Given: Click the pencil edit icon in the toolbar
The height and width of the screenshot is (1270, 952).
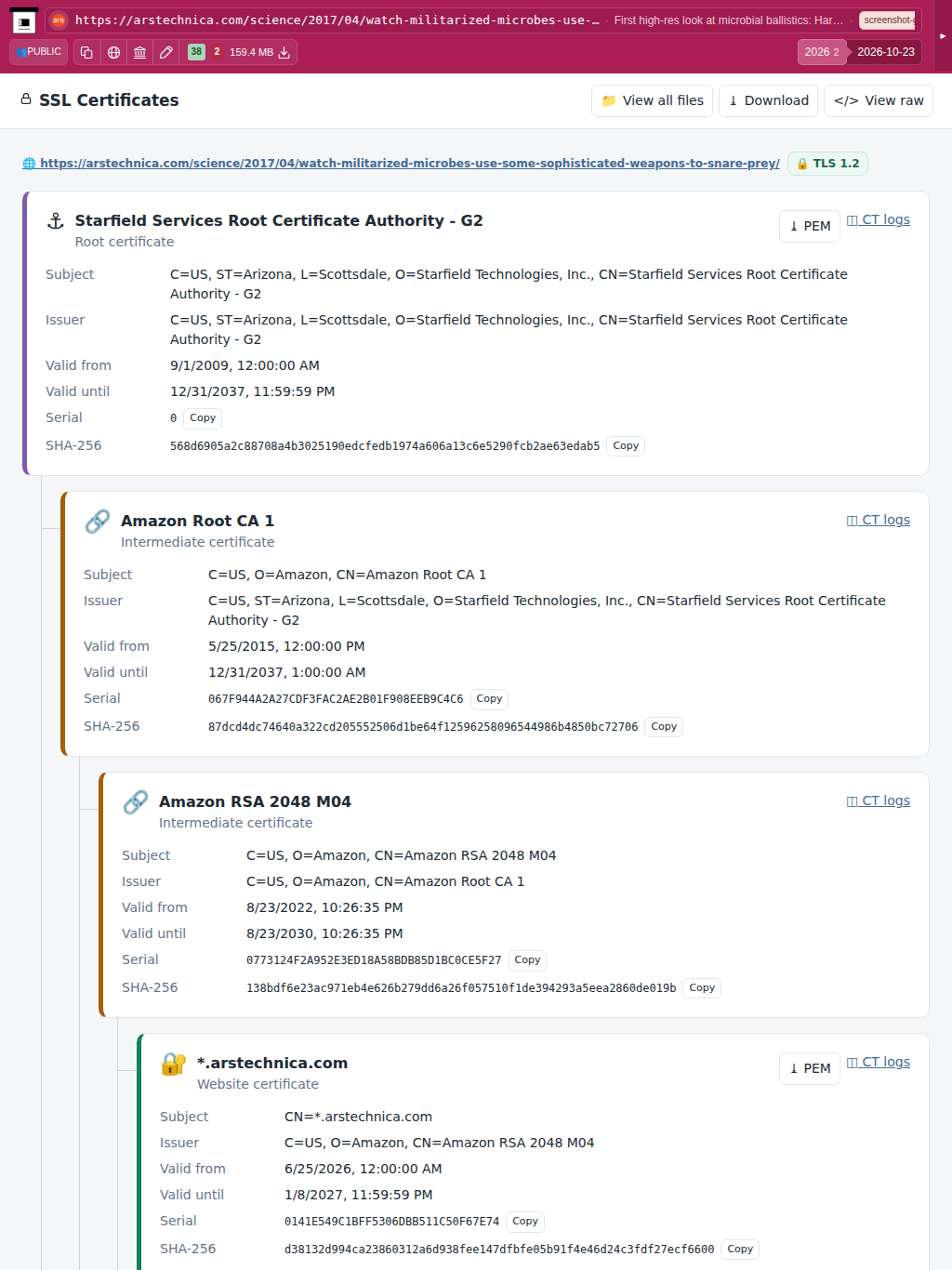Looking at the screenshot, I should click(x=166, y=52).
